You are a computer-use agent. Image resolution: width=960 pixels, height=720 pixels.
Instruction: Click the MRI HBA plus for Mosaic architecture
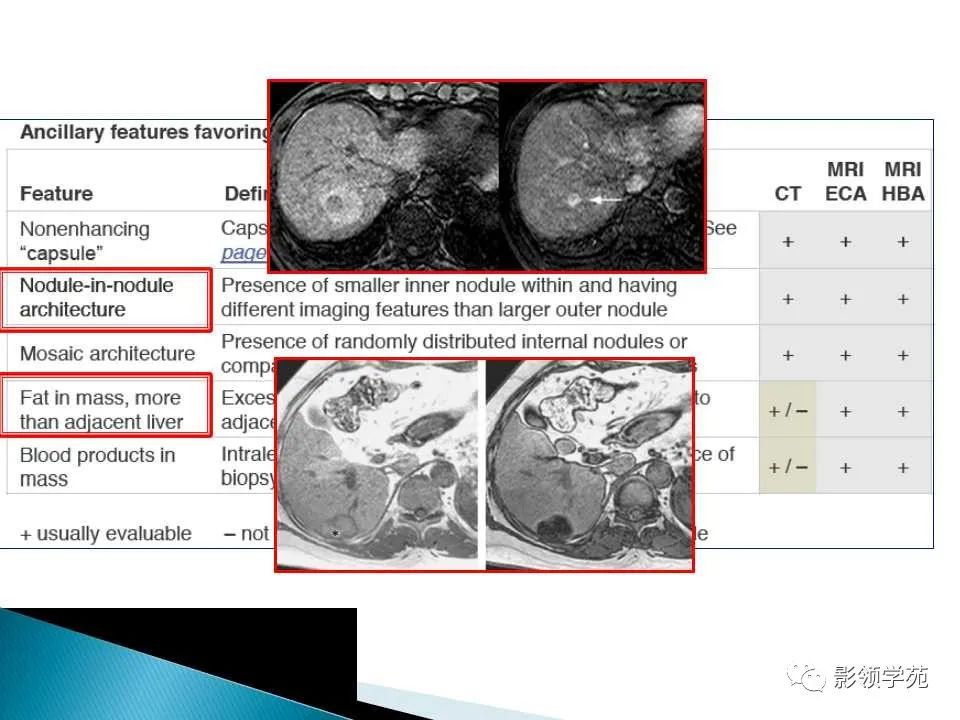point(903,355)
